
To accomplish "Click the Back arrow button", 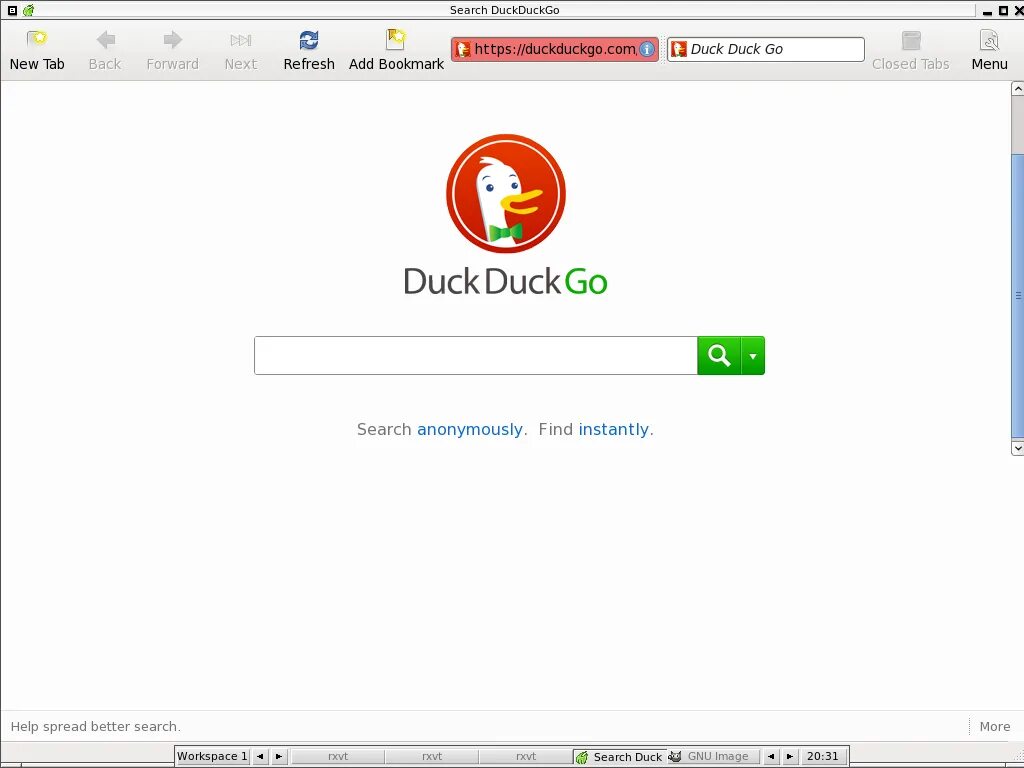I will click(105, 50).
